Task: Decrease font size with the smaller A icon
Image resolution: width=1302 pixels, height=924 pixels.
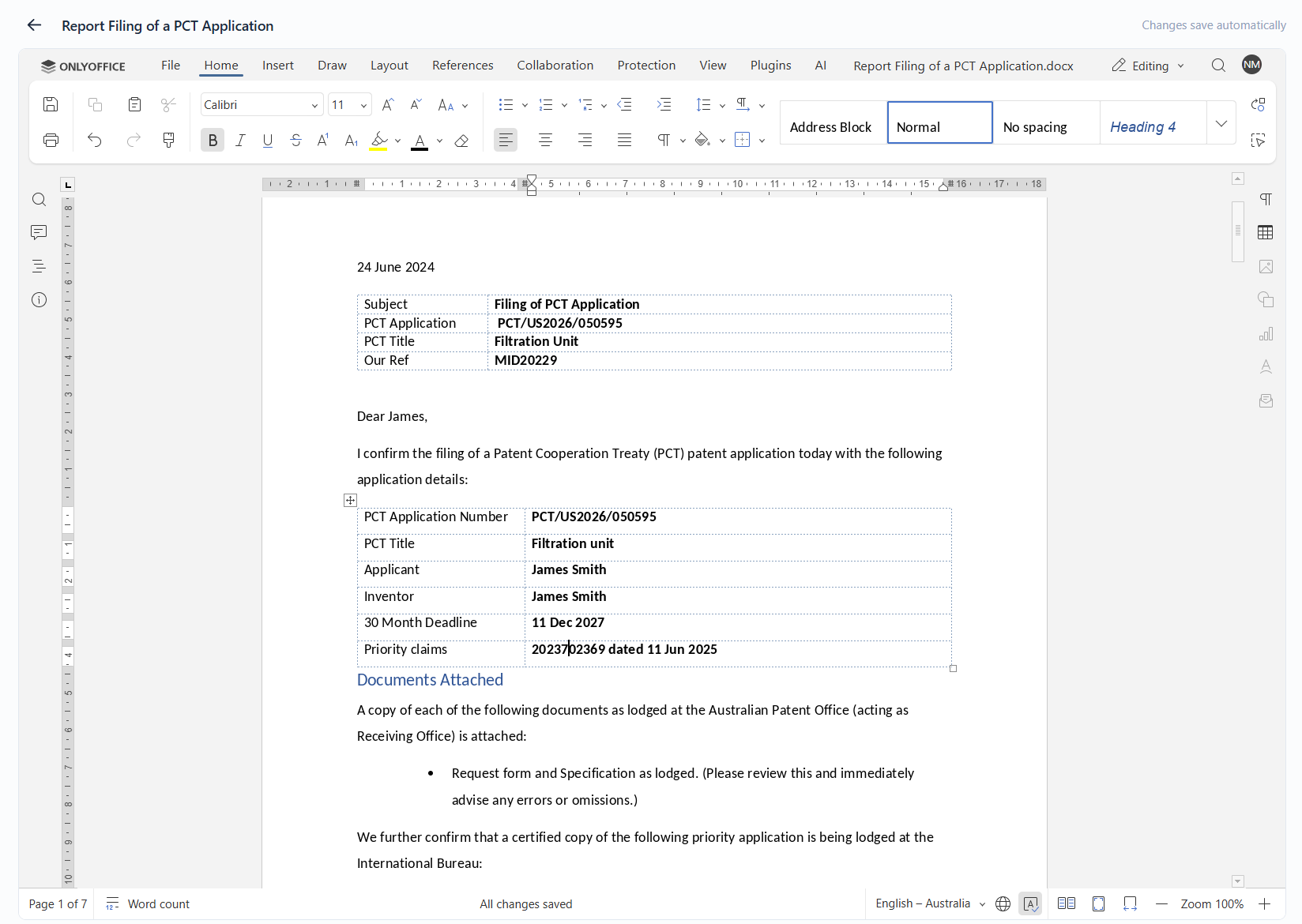Action: click(416, 104)
